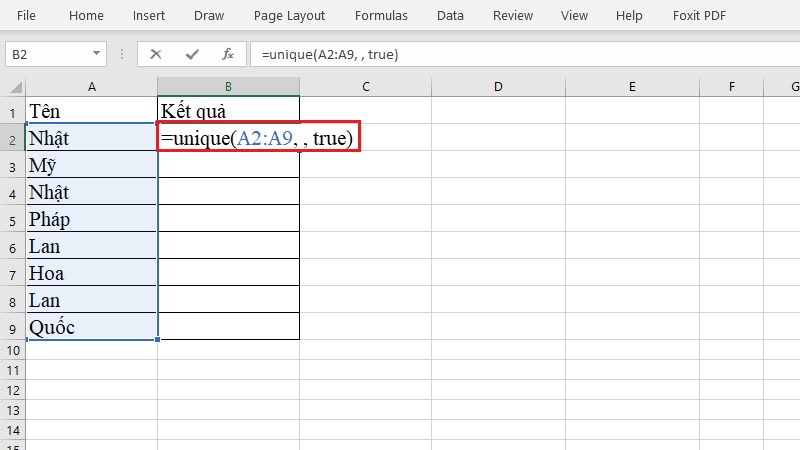Open the Foxit PDF ribbon tab

tap(699, 16)
